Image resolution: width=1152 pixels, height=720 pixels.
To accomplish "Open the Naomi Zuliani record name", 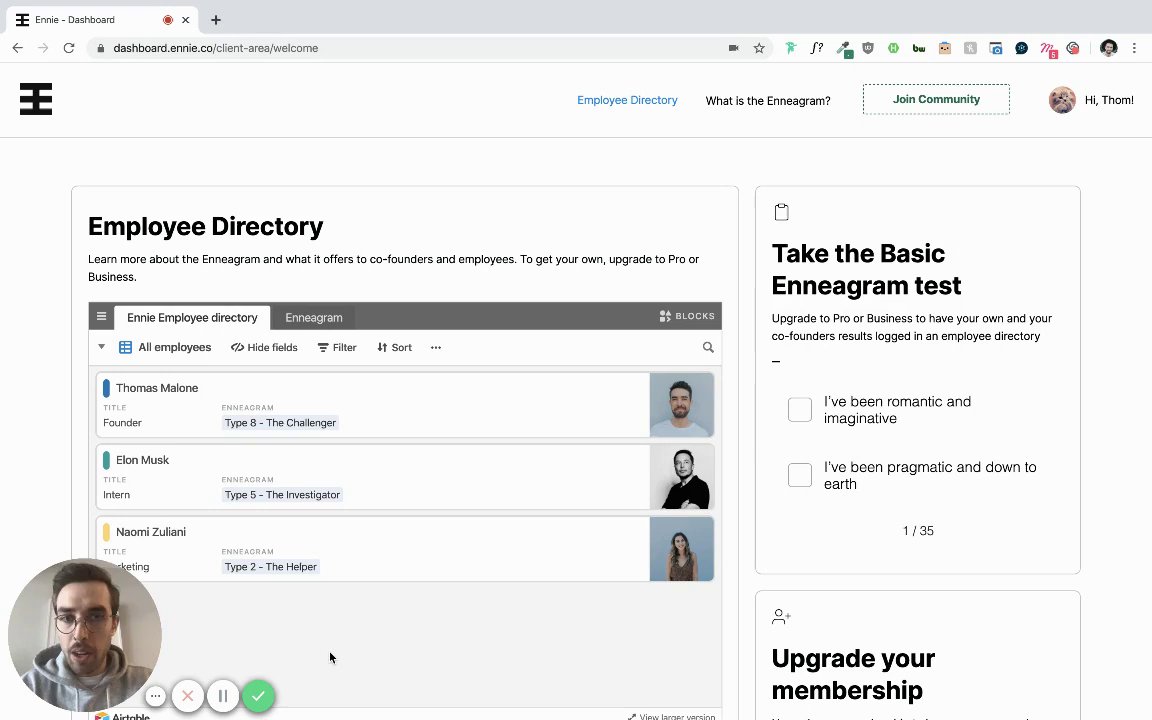I will pos(151,532).
